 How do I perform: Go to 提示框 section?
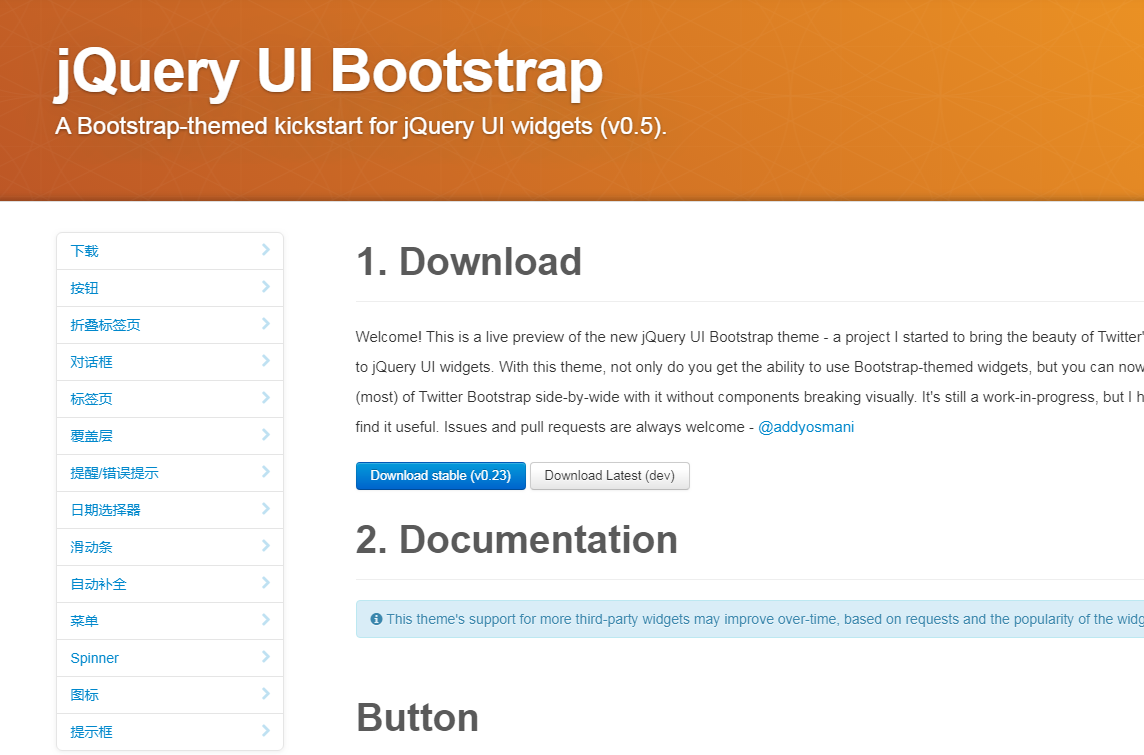click(169, 732)
